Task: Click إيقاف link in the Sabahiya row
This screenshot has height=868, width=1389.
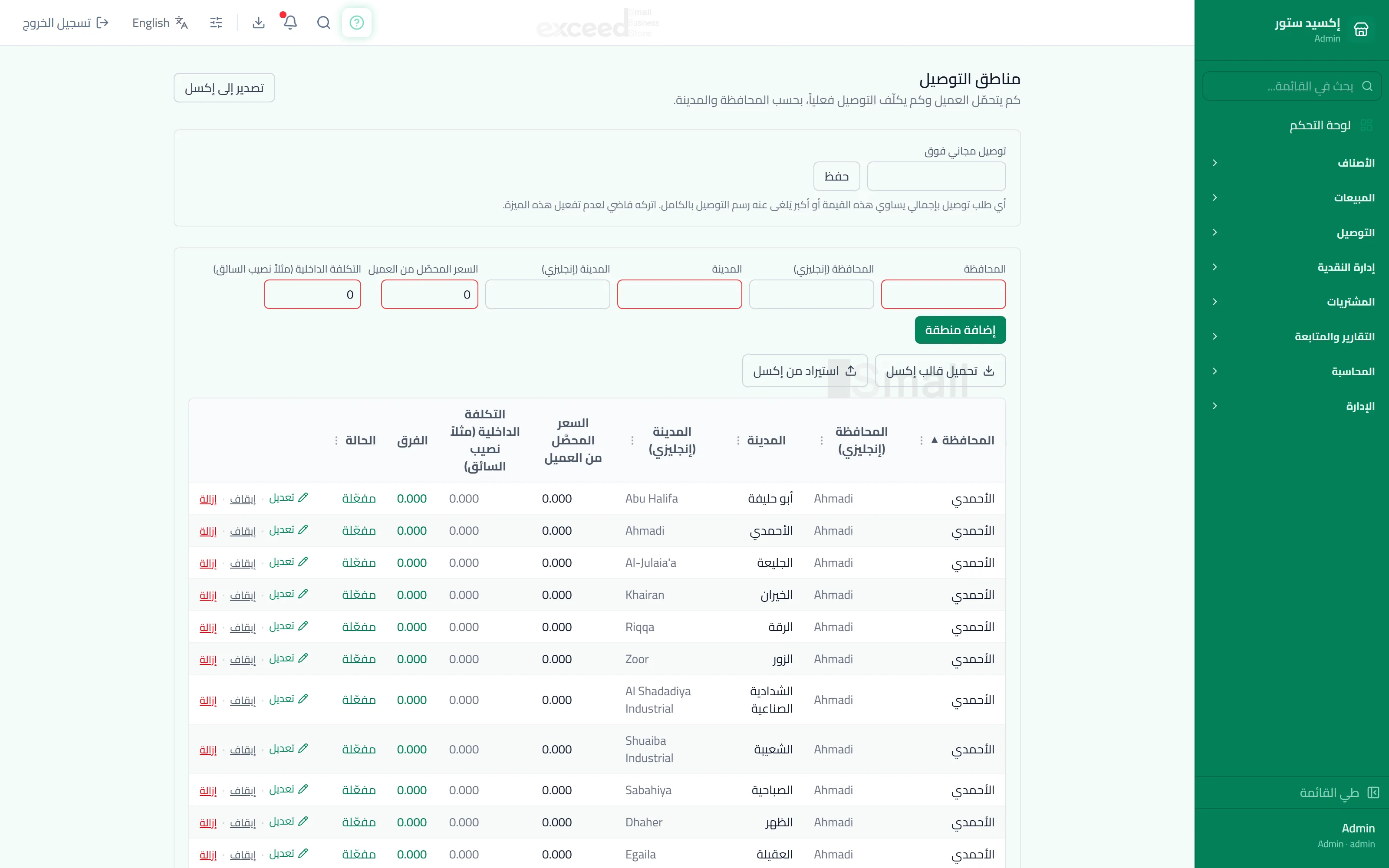Action: tap(243, 790)
